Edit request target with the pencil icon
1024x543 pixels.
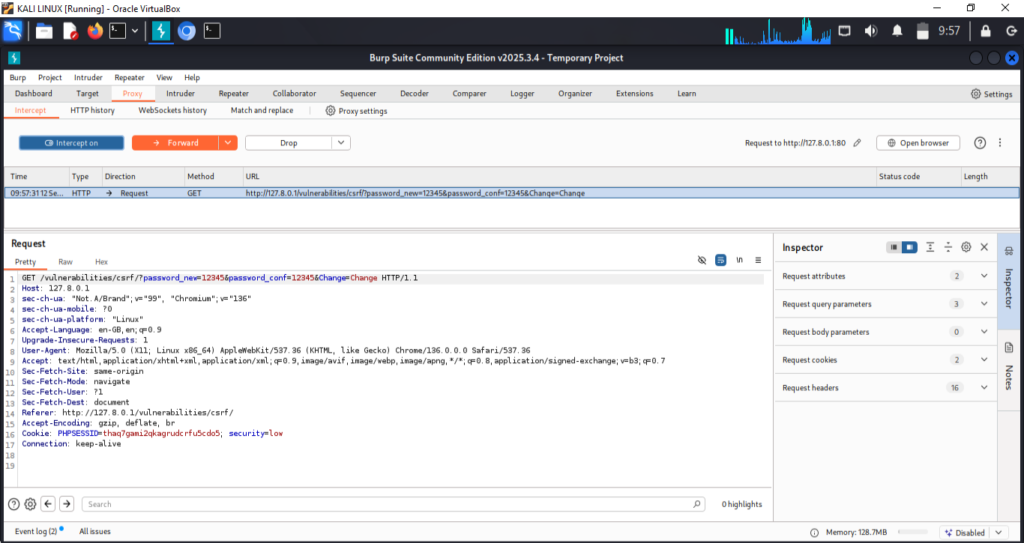pyautogui.click(x=857, y=143)
